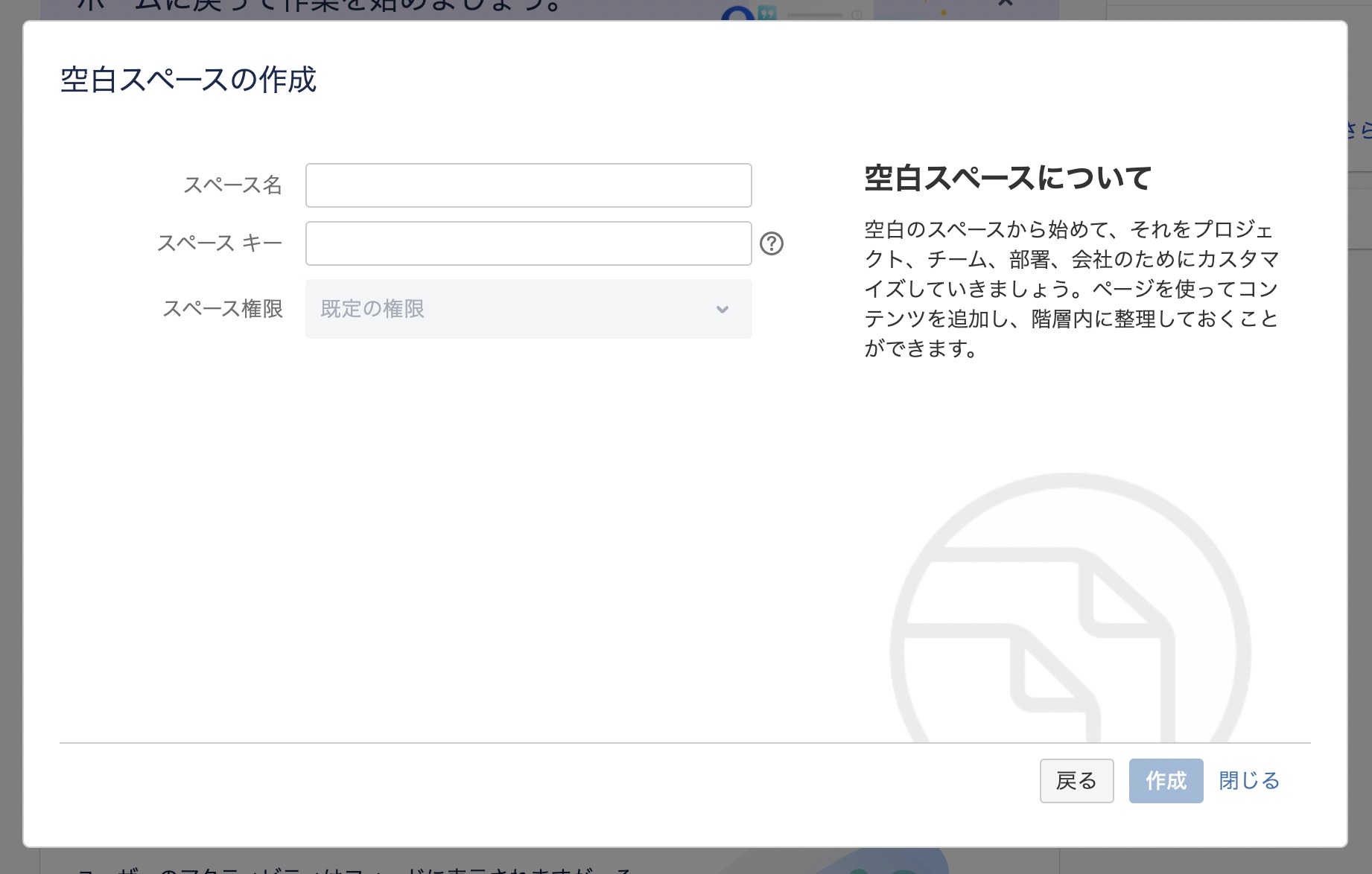This screenshot has width=1372, height=874.
Task: Click the gray progress bar in the banner
Action: click(x=814, y=14)
